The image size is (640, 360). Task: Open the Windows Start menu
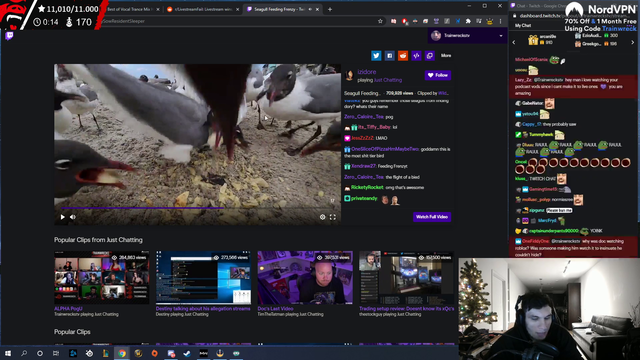coord(8,353)
